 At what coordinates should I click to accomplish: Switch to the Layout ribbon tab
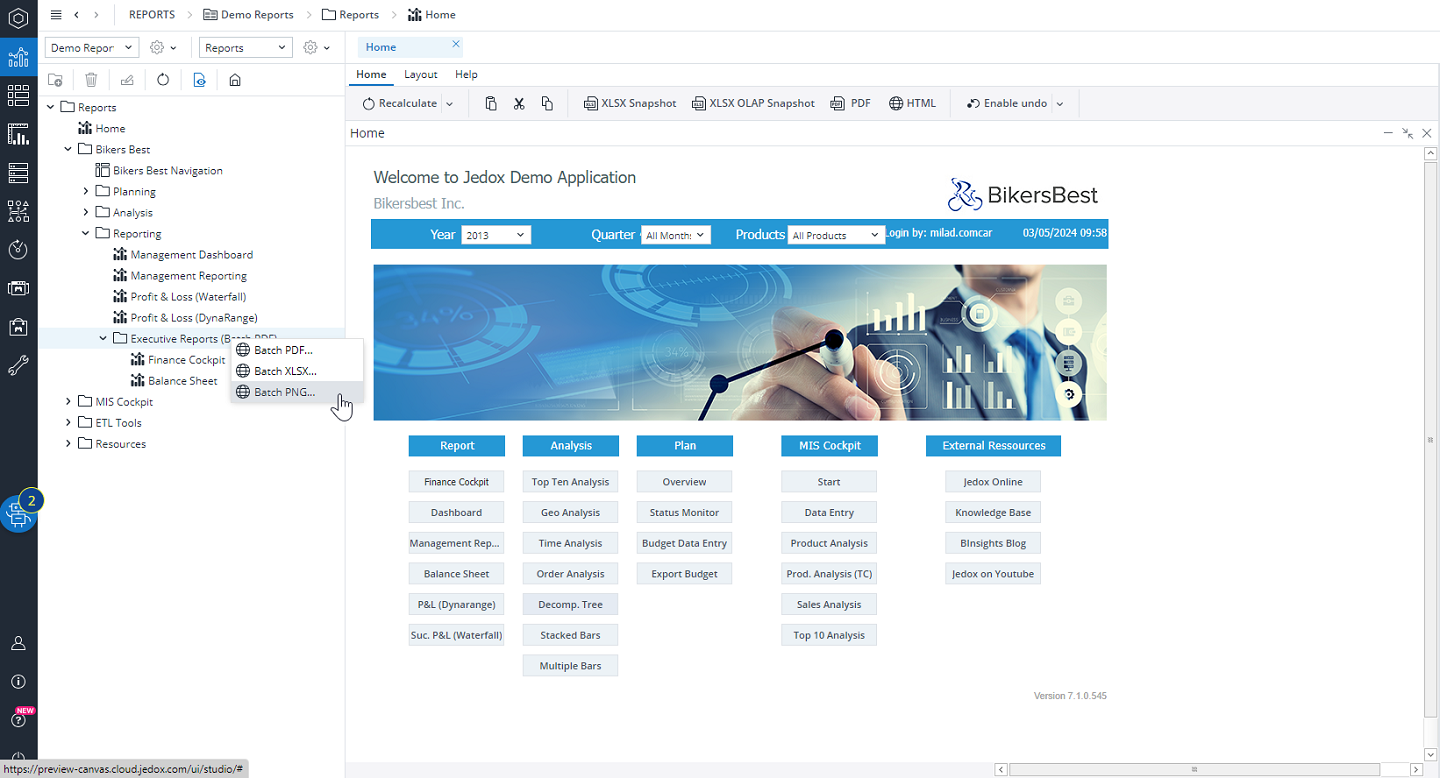[420, 74]
